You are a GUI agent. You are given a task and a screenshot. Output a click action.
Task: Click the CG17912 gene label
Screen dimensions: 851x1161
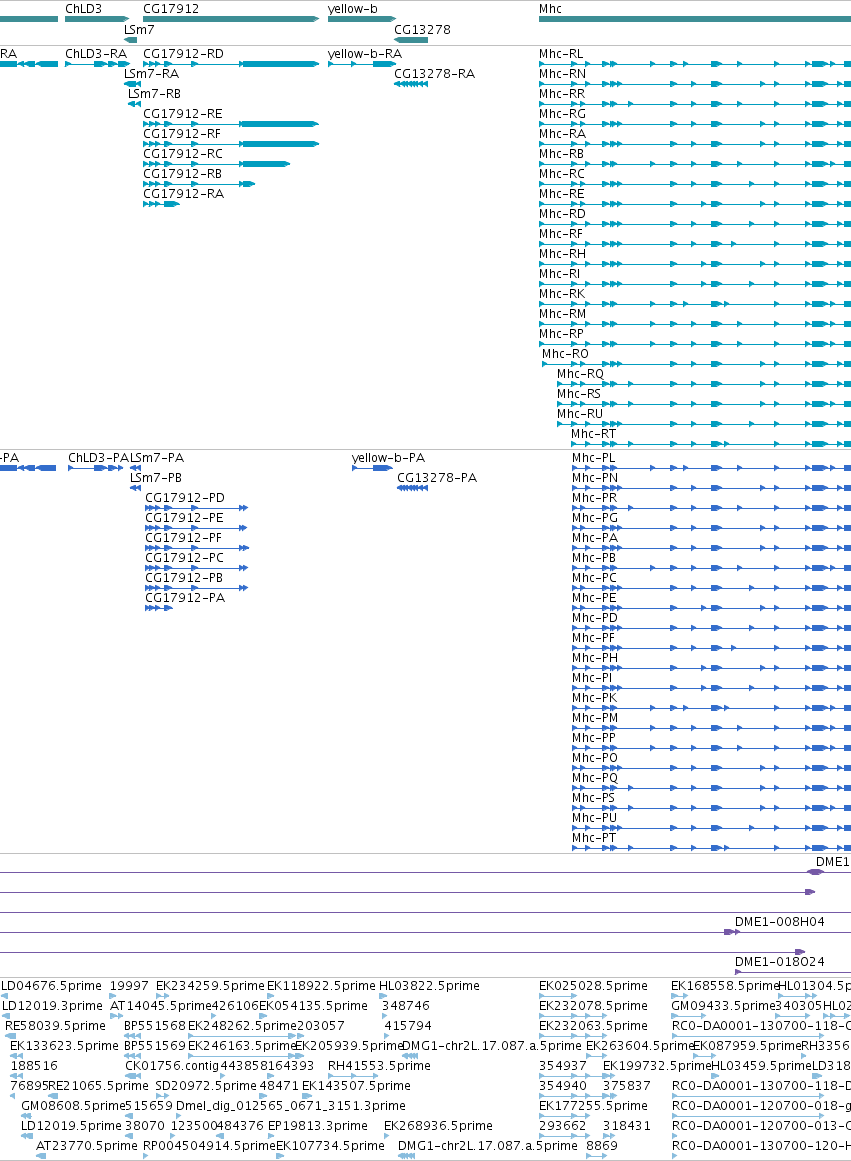pos(170,9)
